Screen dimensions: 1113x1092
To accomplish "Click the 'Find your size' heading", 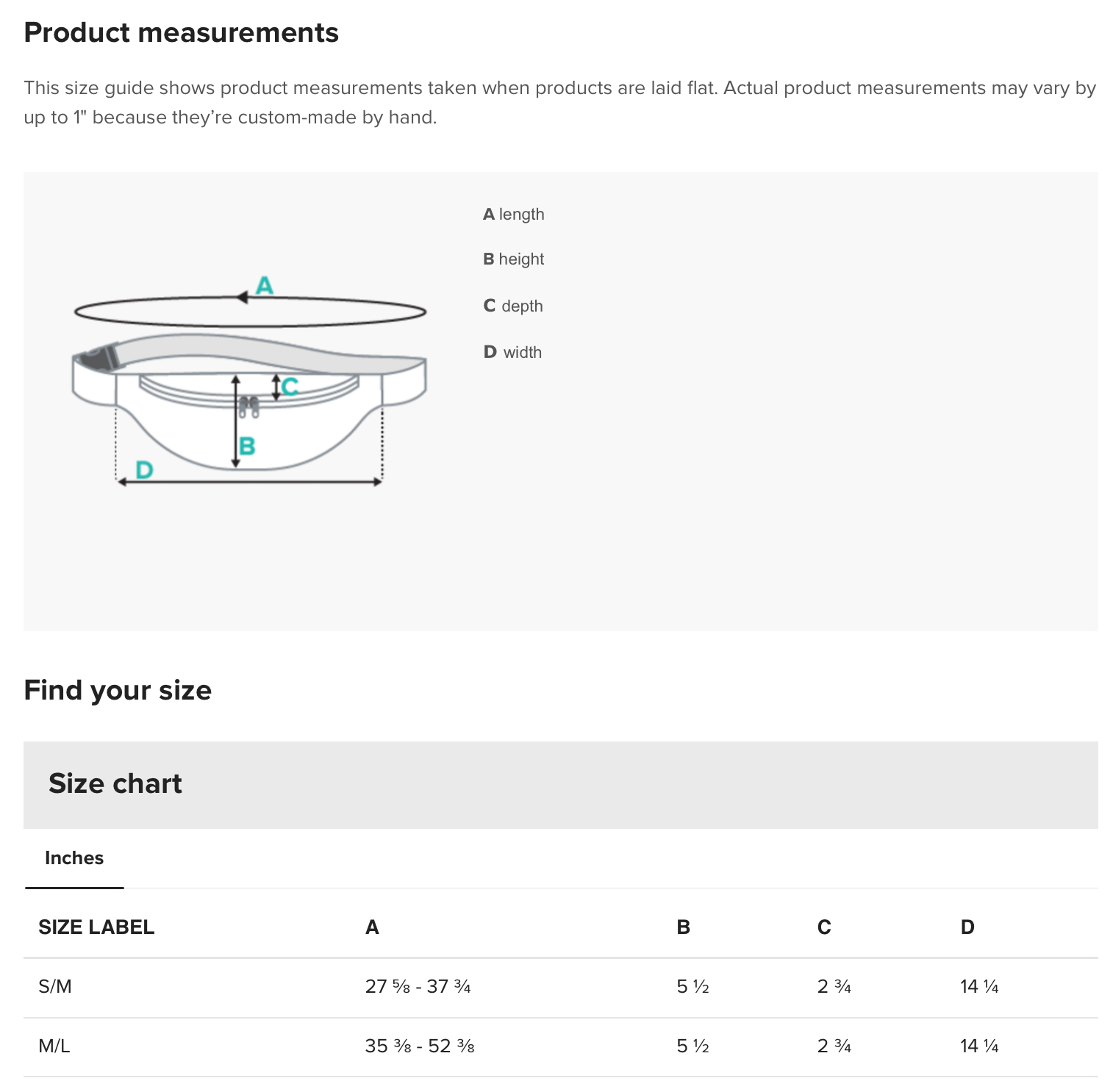I will tap(118, 691).
